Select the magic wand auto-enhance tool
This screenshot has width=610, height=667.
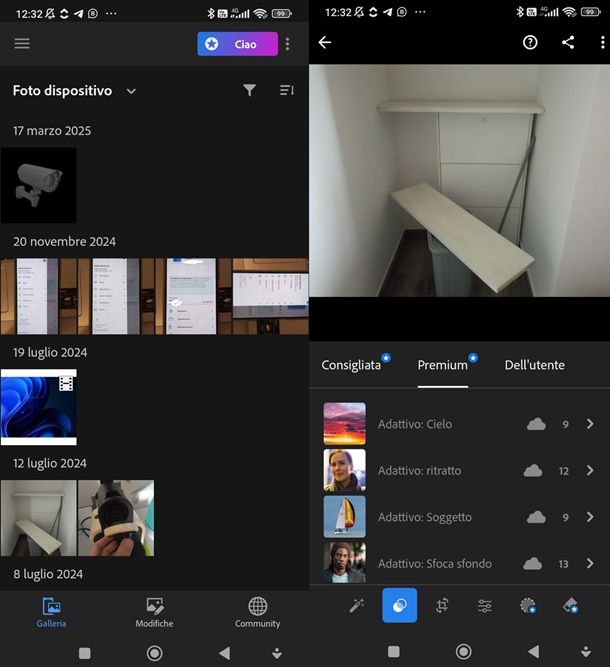pyautogui.click(x=356, y=605)
